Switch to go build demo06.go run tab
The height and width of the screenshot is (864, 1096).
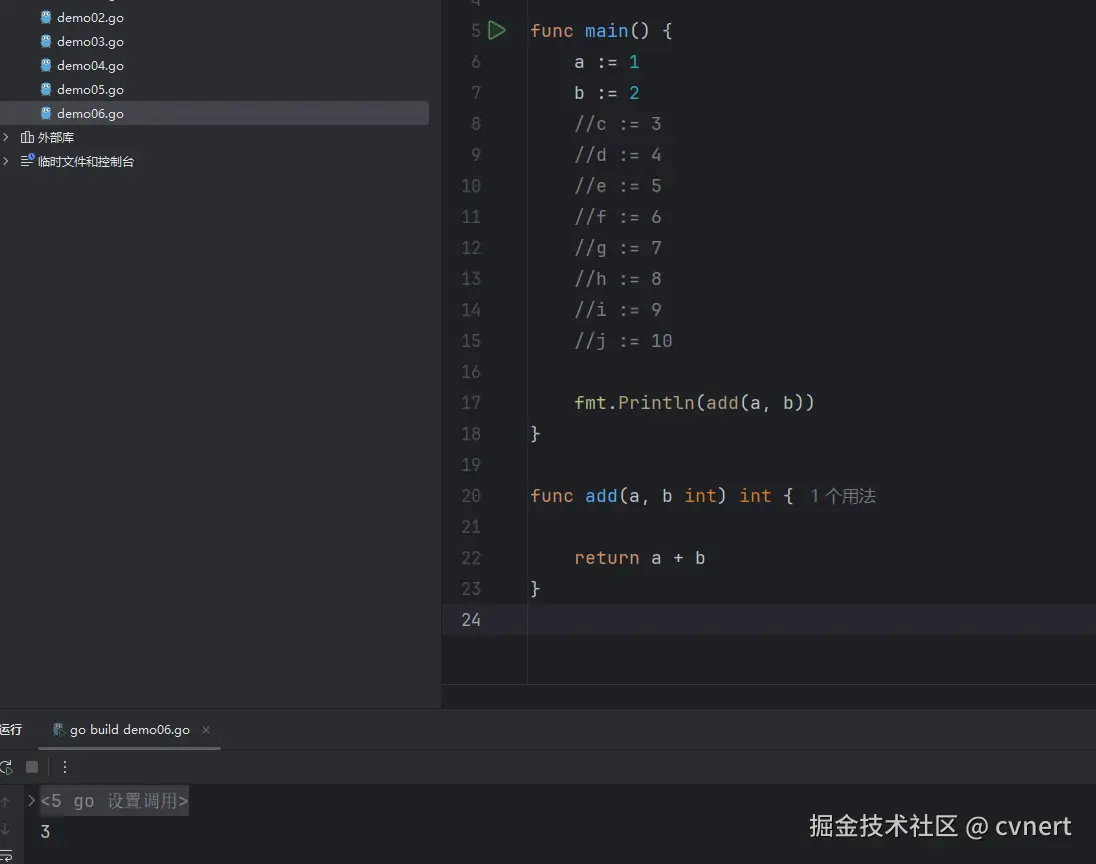[129, 730]
